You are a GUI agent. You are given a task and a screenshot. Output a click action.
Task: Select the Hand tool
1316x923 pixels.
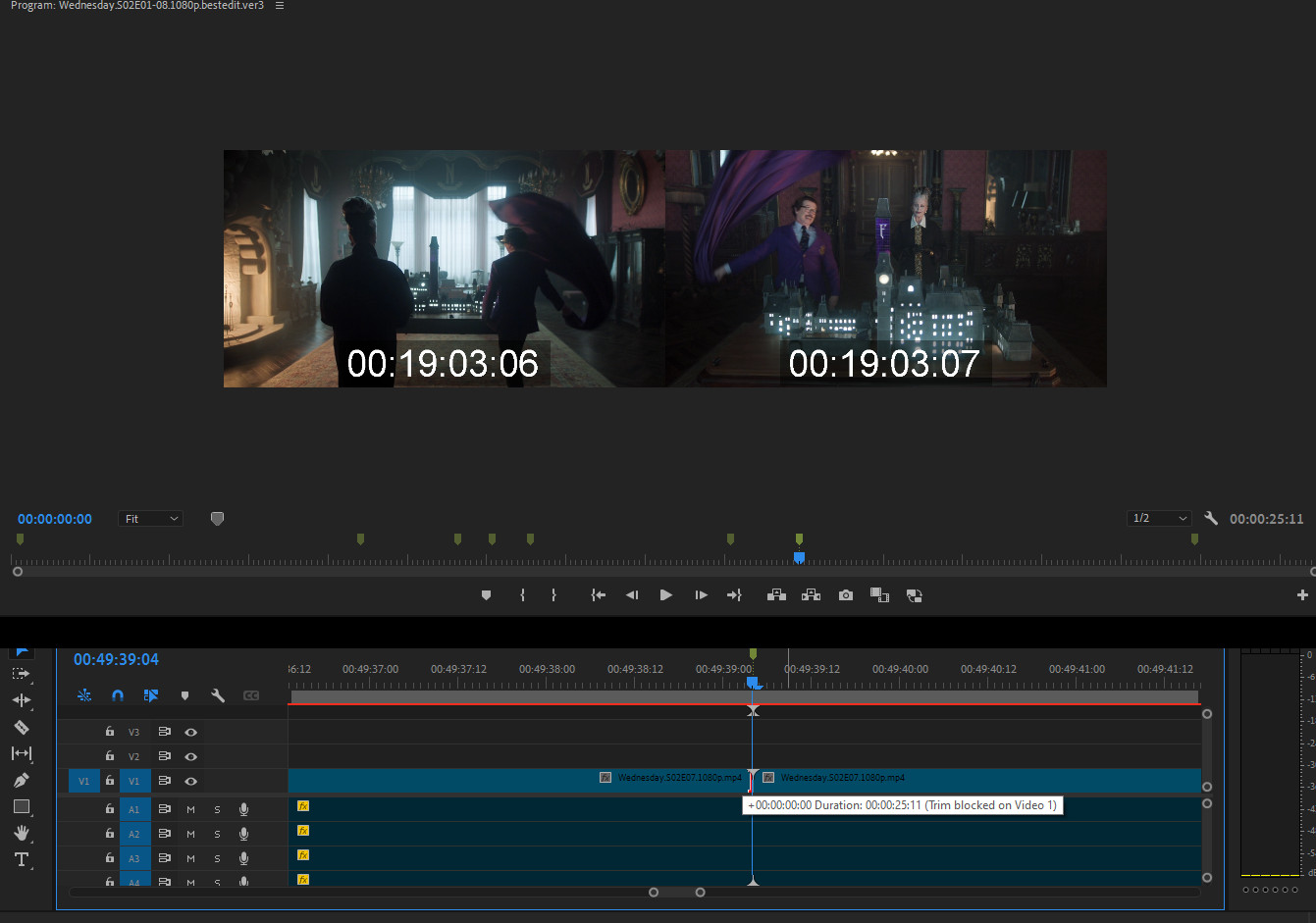pos(21,833)
